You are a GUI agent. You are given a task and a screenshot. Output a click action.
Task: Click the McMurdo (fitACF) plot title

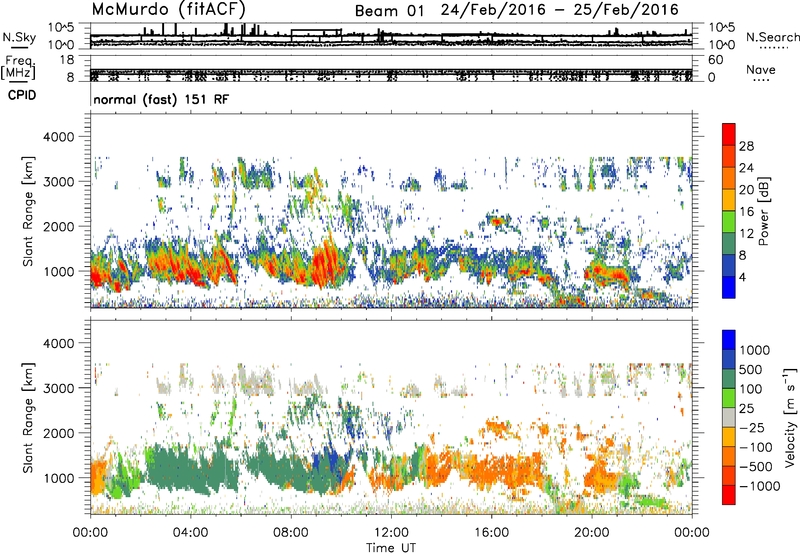[168, 9]
